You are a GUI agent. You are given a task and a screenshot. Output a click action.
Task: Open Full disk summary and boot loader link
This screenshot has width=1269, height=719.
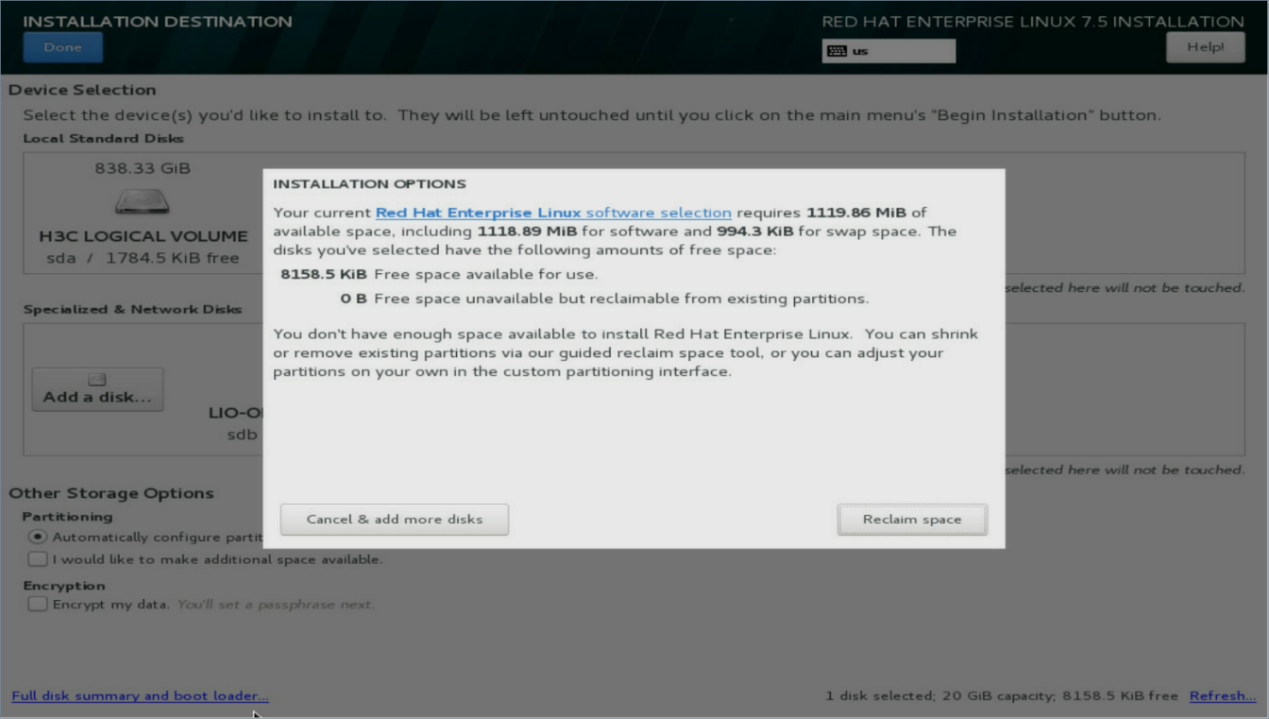(140, 696)
